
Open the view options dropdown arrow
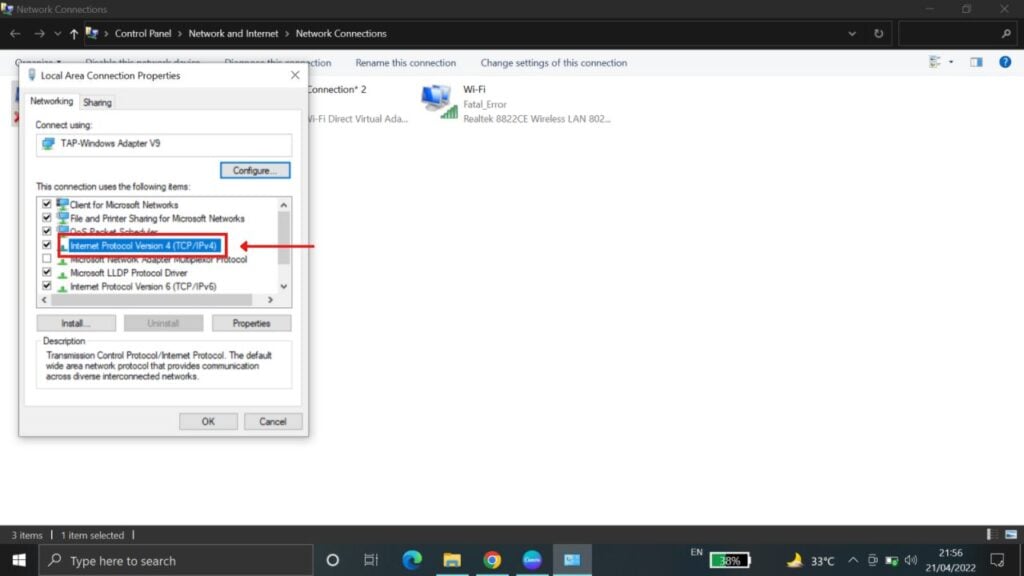(951, 62)
